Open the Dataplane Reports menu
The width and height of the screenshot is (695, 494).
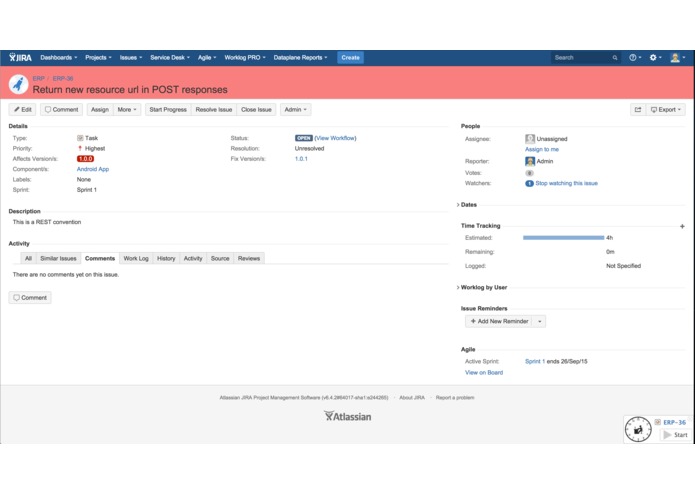coord(300,58)
